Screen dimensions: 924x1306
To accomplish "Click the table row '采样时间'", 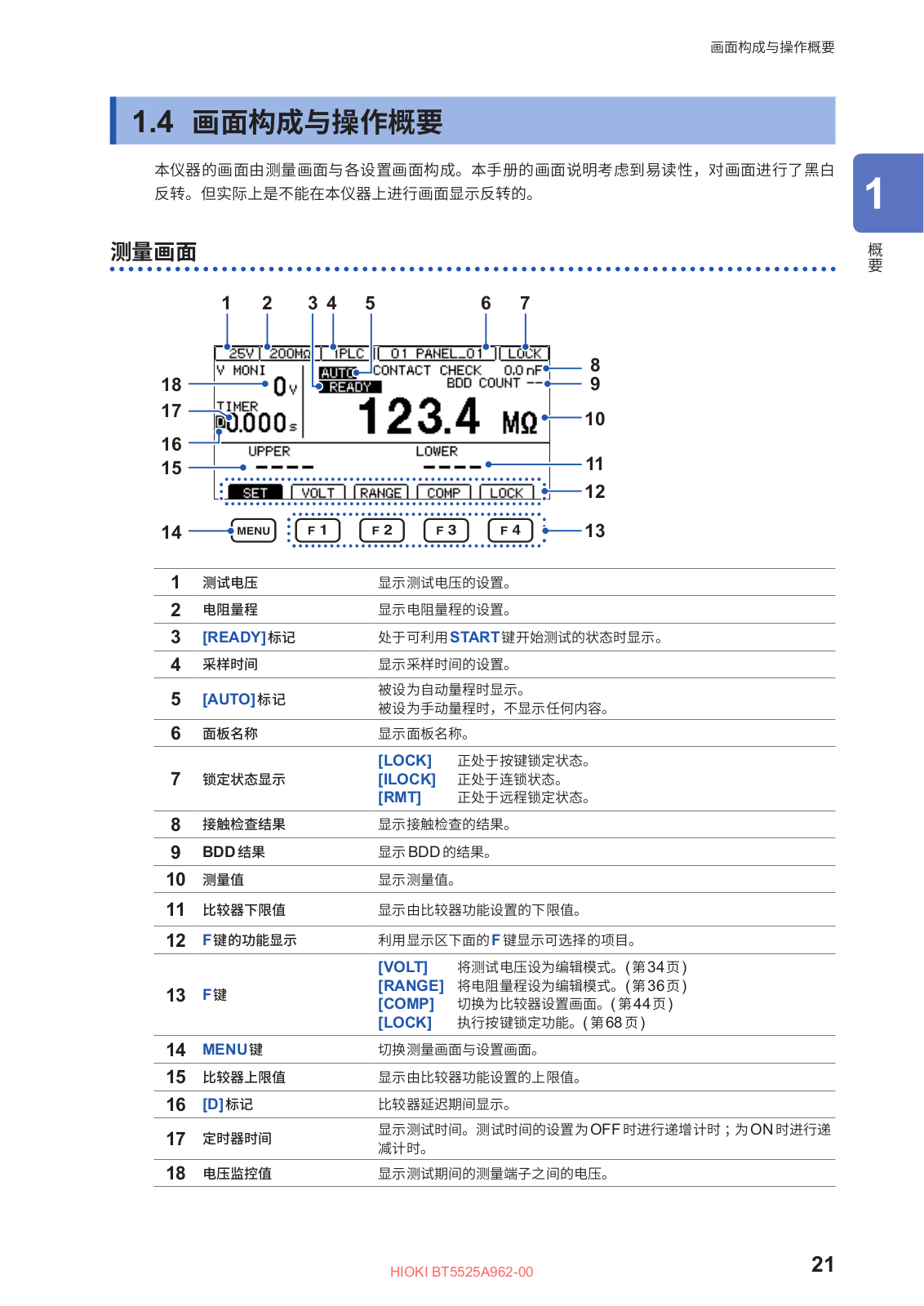I will [x=495, y=664].
